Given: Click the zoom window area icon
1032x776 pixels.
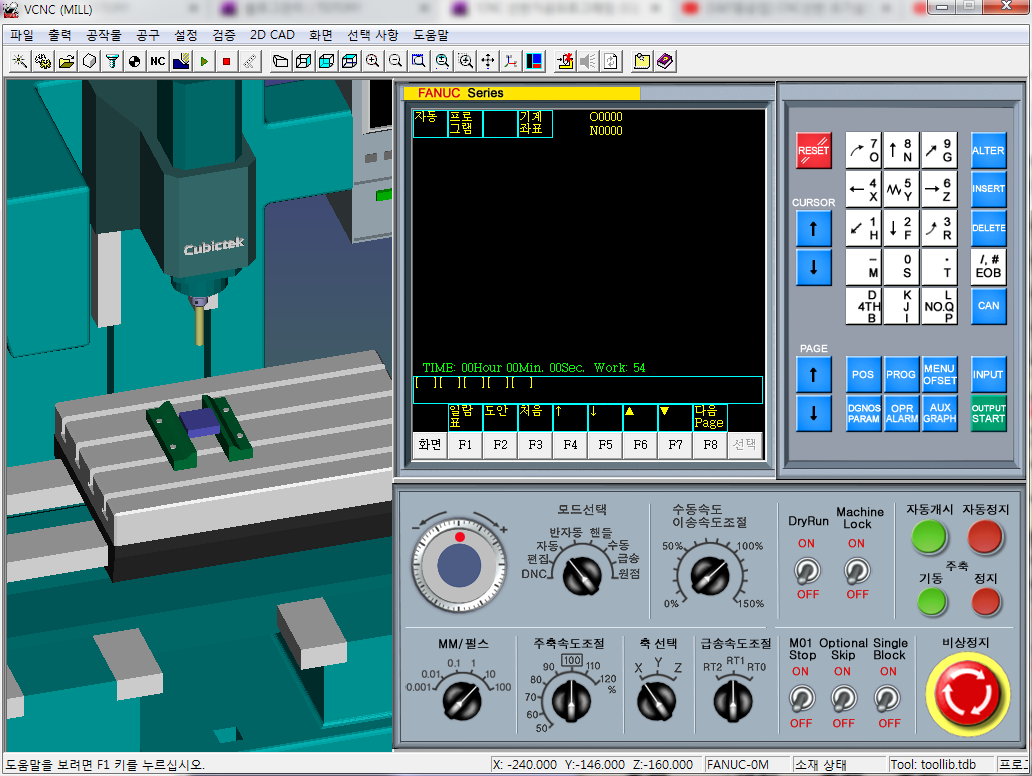Looking at the screenshot, I should pyautogui.click(x=419, y=61).
